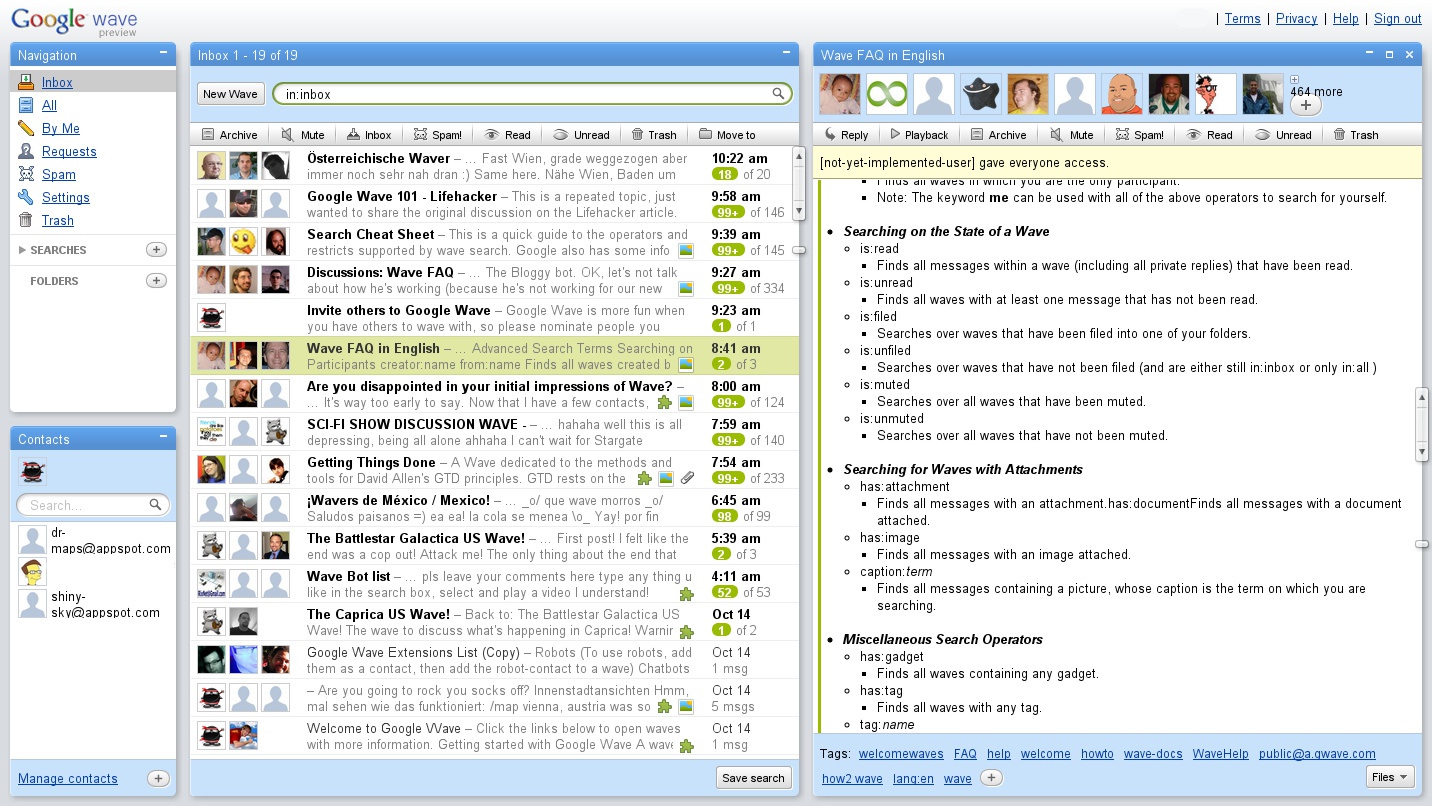Open Wave Bot list wave
The height and width of the screenshot is (806, 1432).
(x=495, y=584)
